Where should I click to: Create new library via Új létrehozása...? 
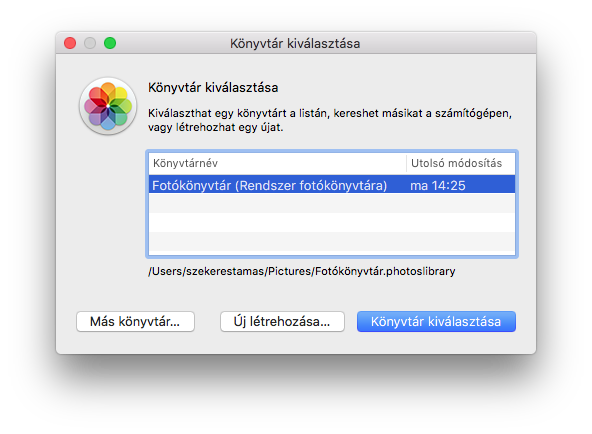coord(282,322)
